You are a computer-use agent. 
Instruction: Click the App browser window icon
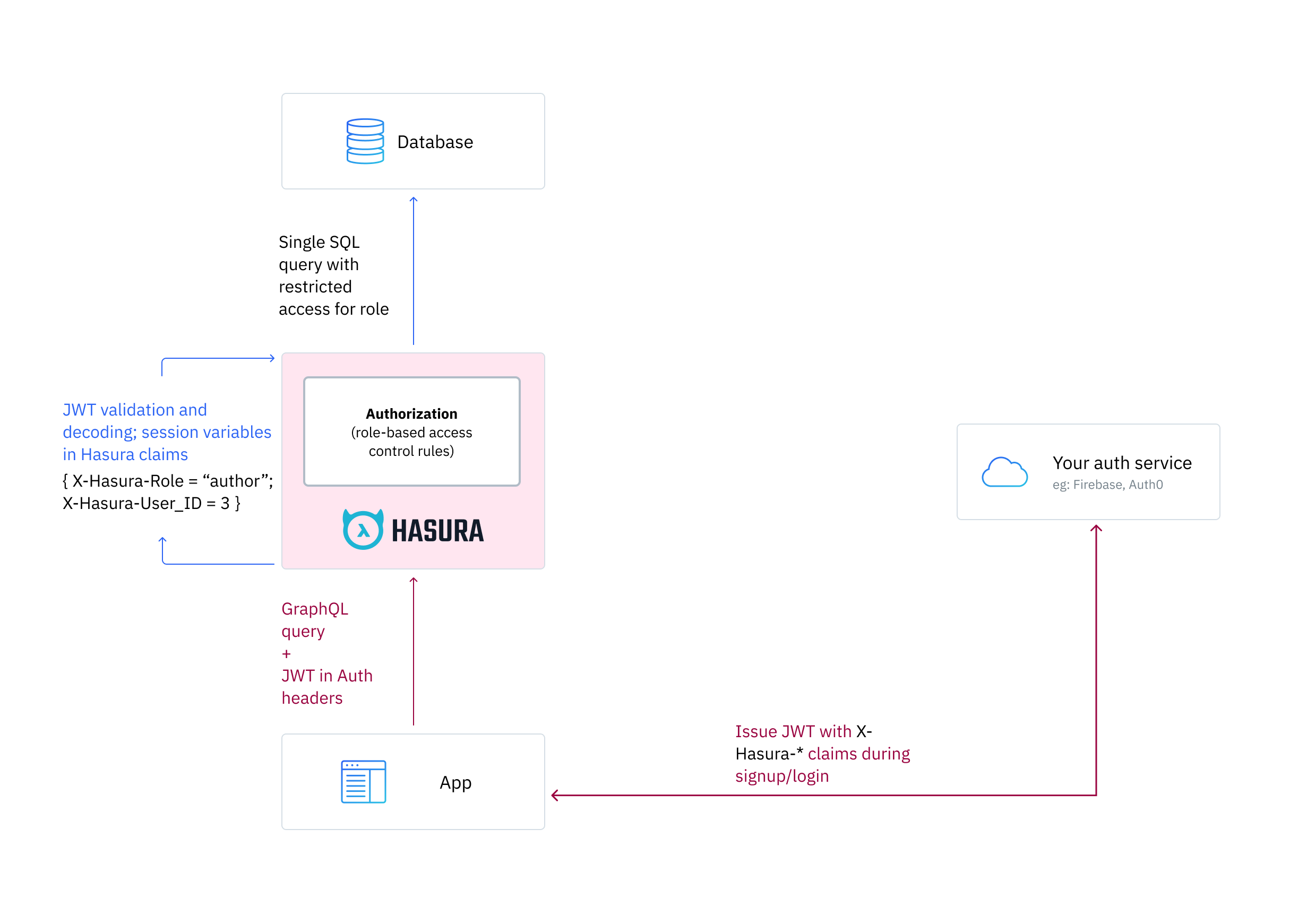pyautogui.click(x=363, y=781)
